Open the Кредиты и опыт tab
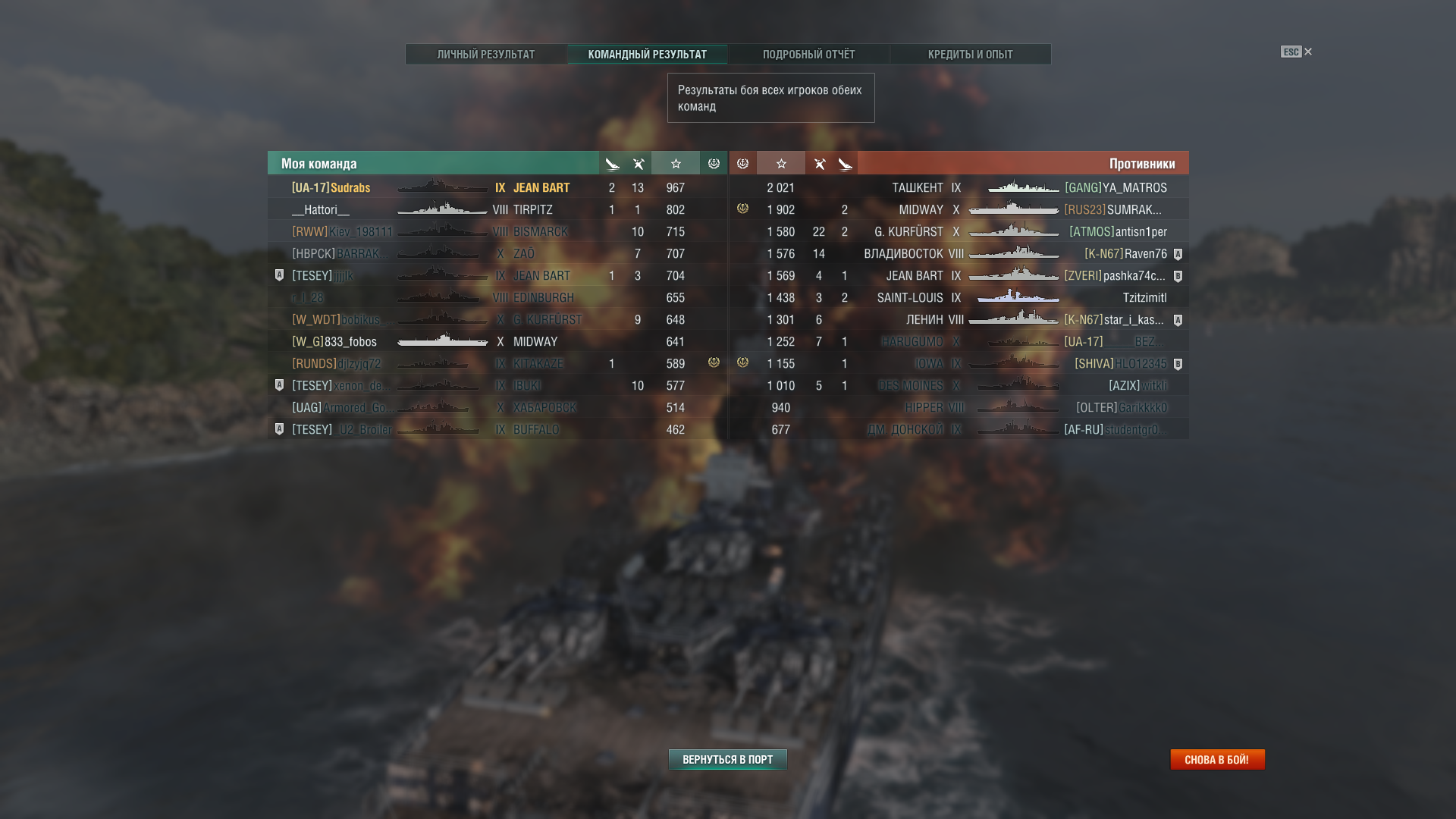 pyautogui.click(x=970, y=55)
